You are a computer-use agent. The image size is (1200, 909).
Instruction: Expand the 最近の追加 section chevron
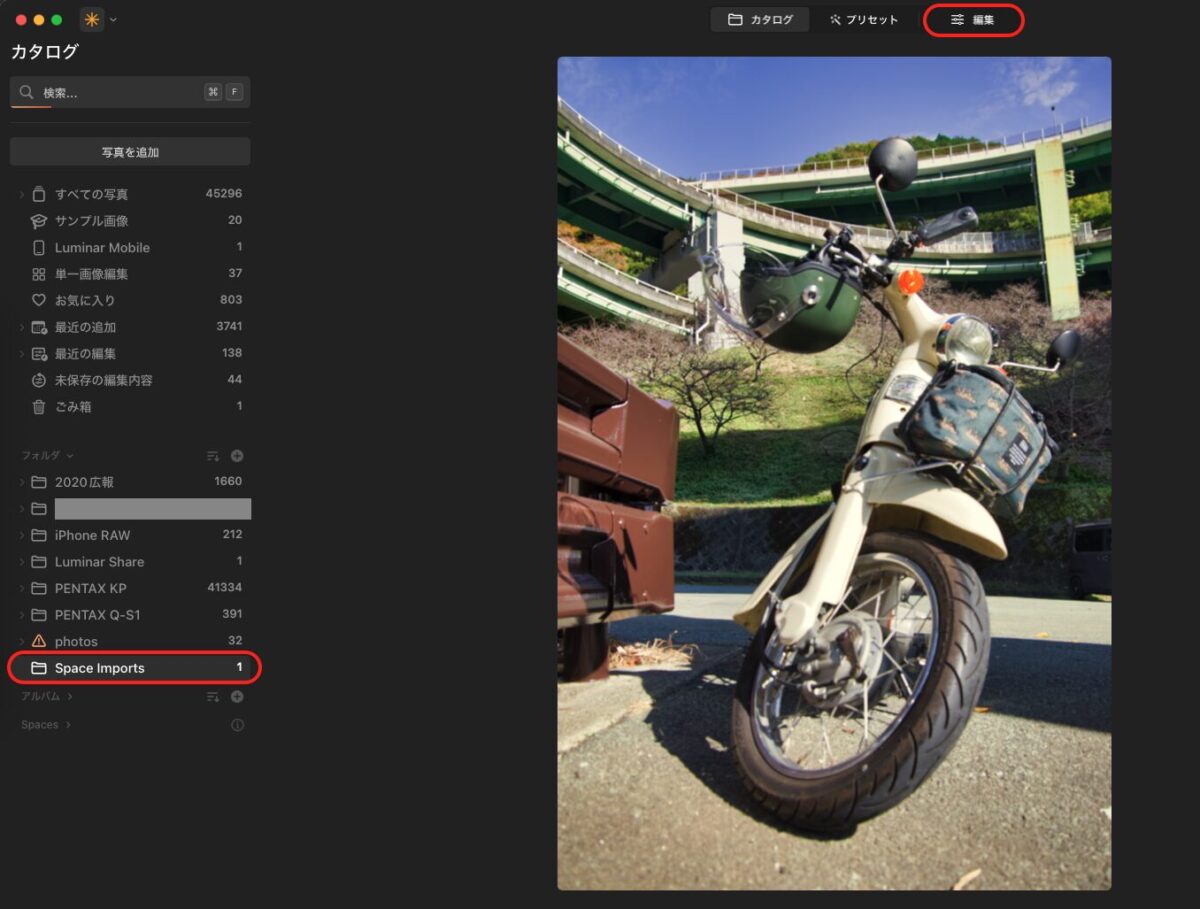22,327
